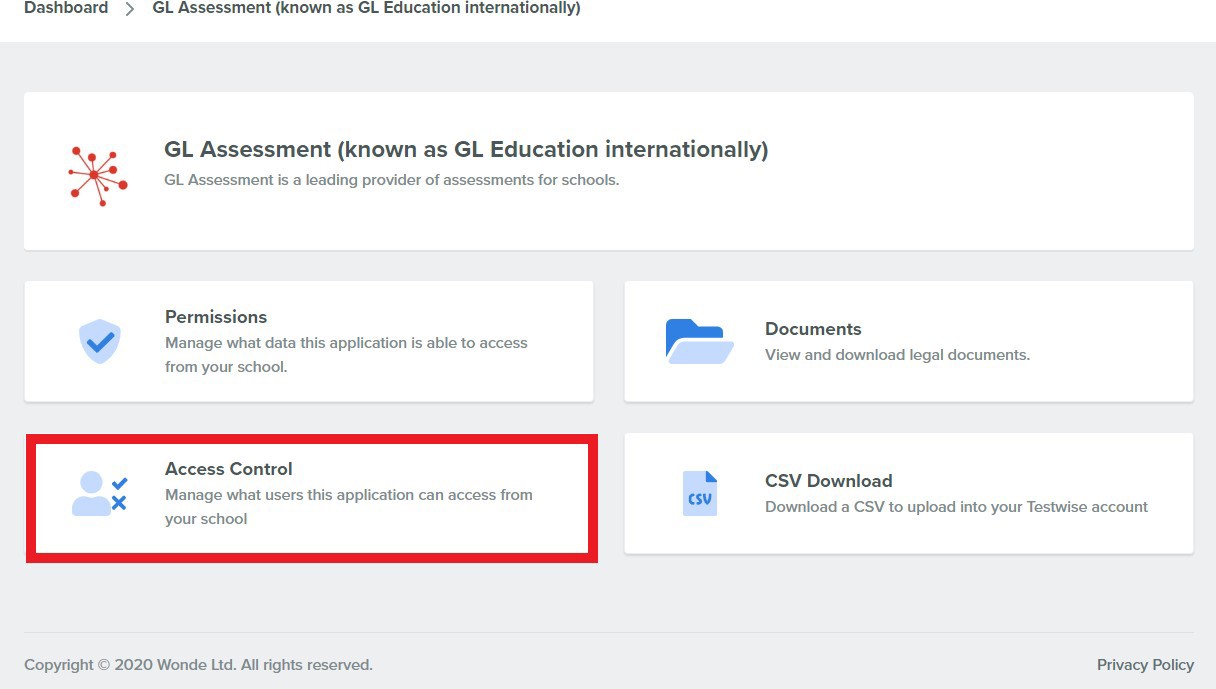Image resolution: width=1216 pixels, height=689 pixels.
Task: Click the Permissions shield checkmark icon
Action: (x=100, y=341)
